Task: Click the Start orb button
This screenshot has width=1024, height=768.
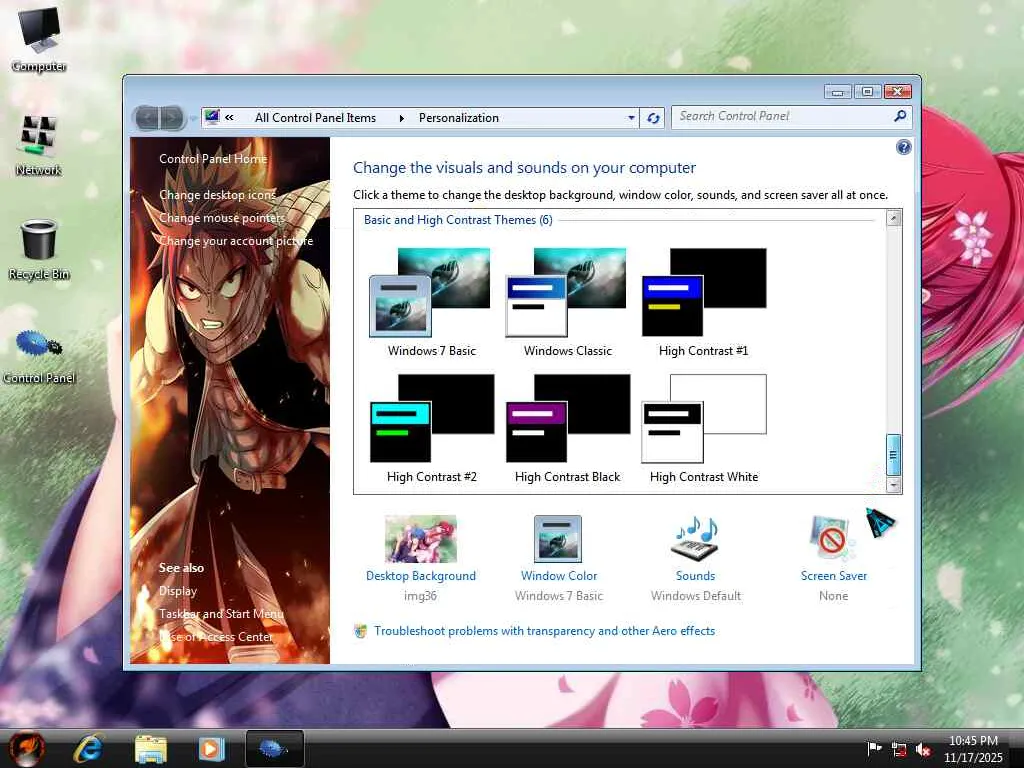Action: pyautogui.click(x=26, y=748)
